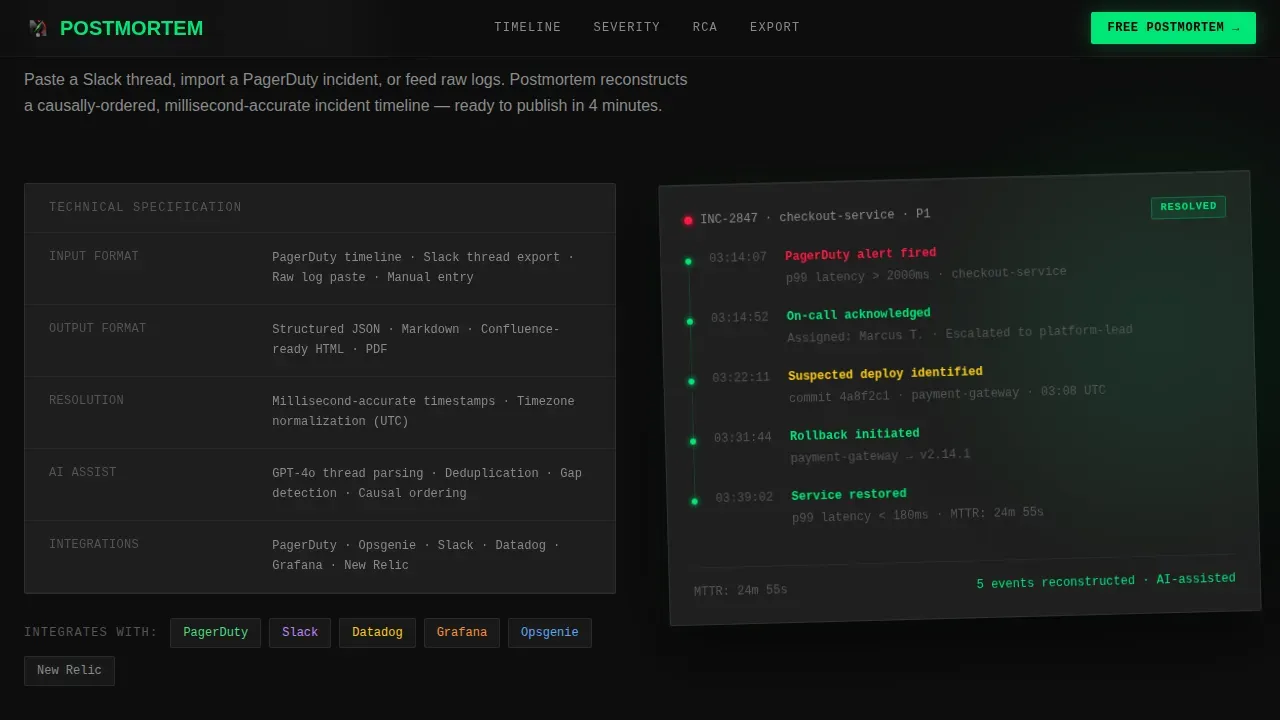
Task: Click the 'INTEGRATES WITH:' label
Action: pyautogui.click(x=91, y=632)
